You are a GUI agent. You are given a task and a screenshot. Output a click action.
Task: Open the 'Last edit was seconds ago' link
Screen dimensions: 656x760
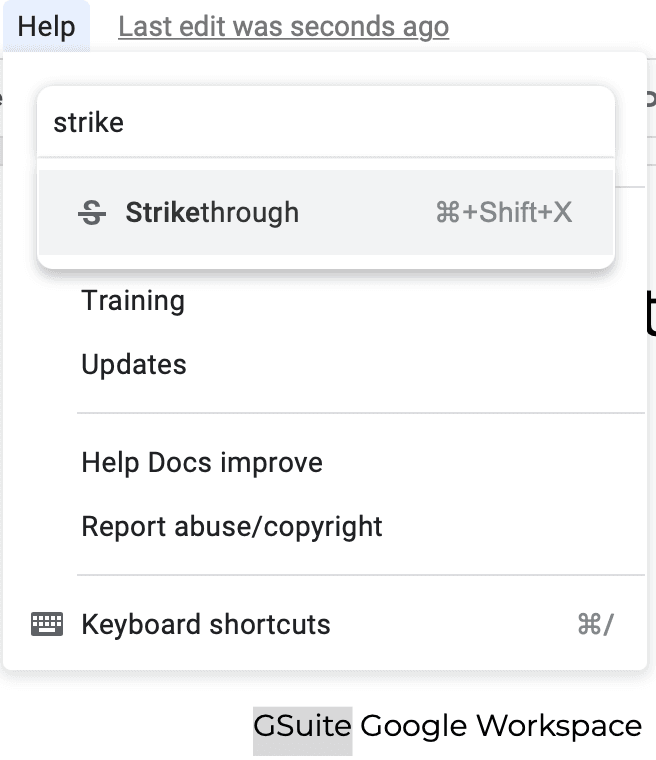click(284, 27)
